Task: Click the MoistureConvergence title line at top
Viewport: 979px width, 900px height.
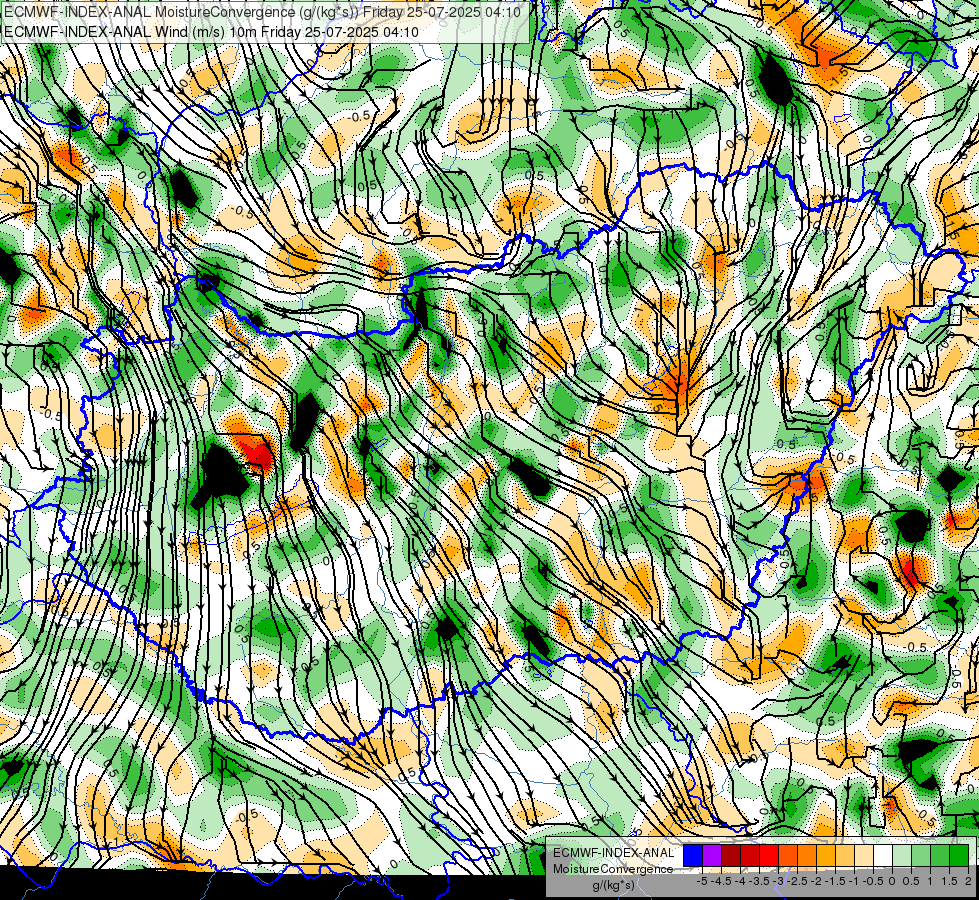Action: [262, 12]
